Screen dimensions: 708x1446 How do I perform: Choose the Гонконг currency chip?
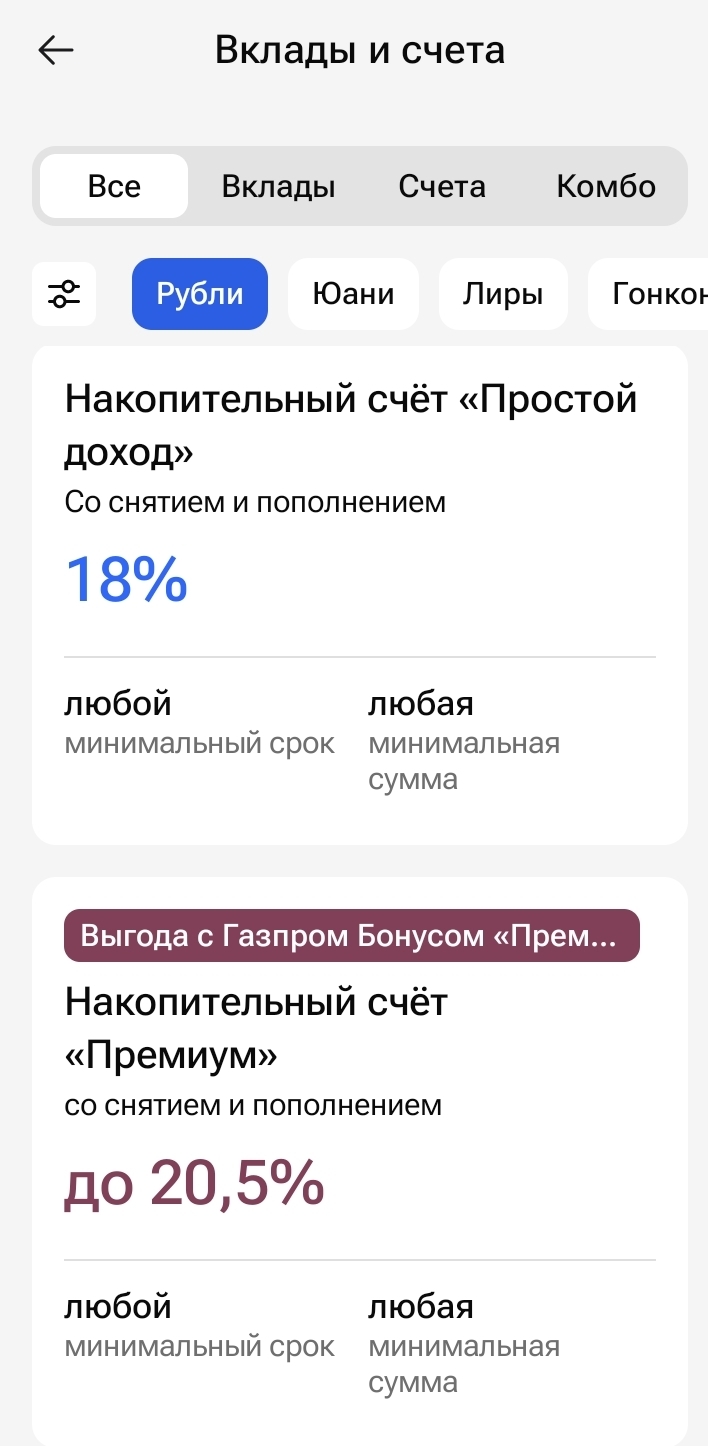pyautogui.click(x=655, y=294)
